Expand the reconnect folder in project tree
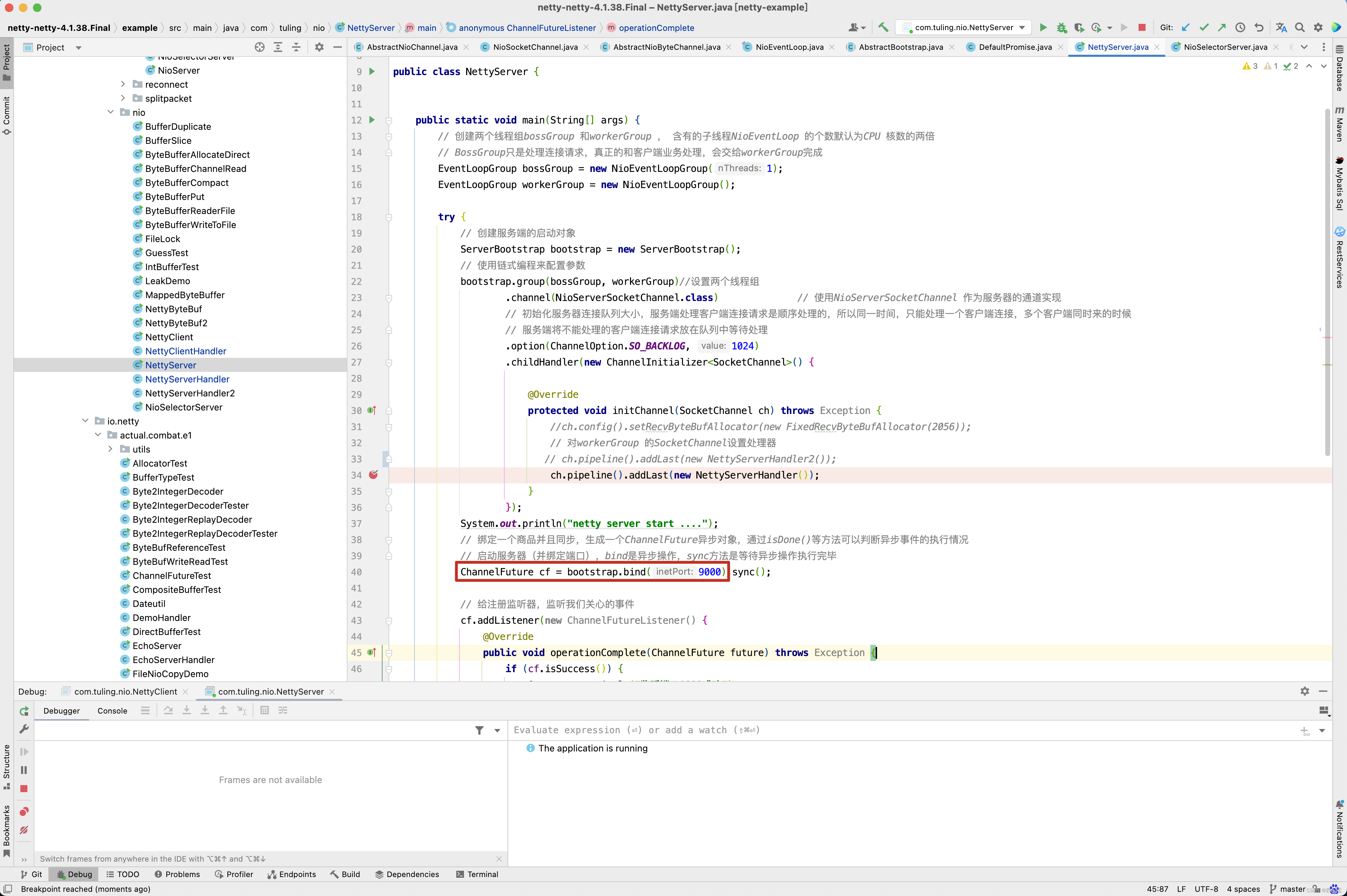Viewport: 1347px width, 896px height. 123,84
